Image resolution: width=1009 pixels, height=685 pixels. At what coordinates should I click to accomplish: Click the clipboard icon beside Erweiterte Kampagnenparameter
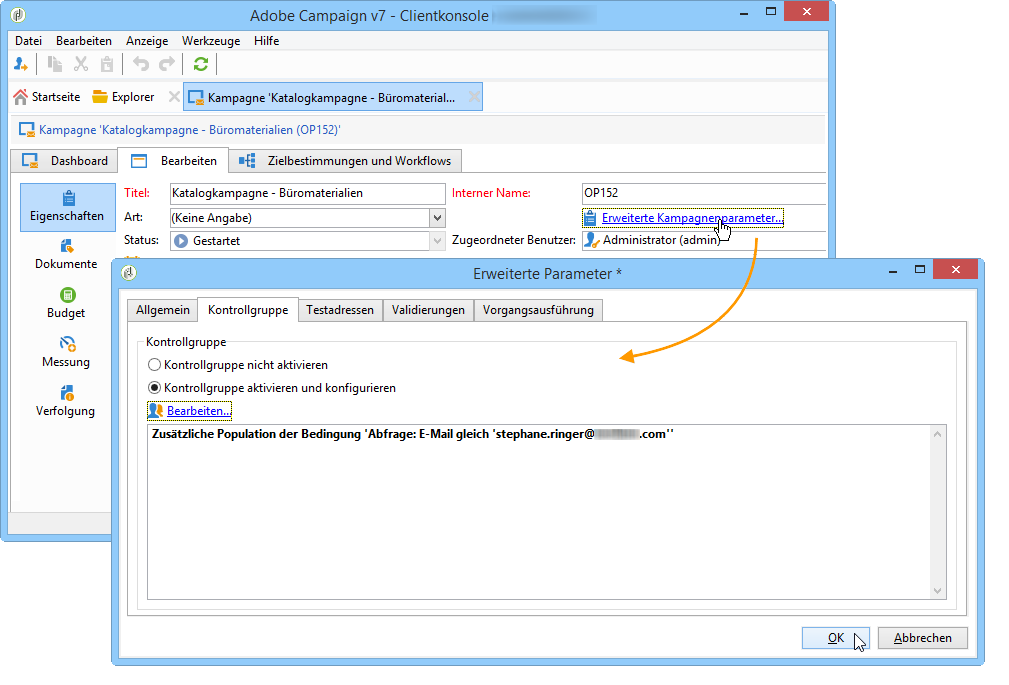pyautogui.click(x=590, y=218)
